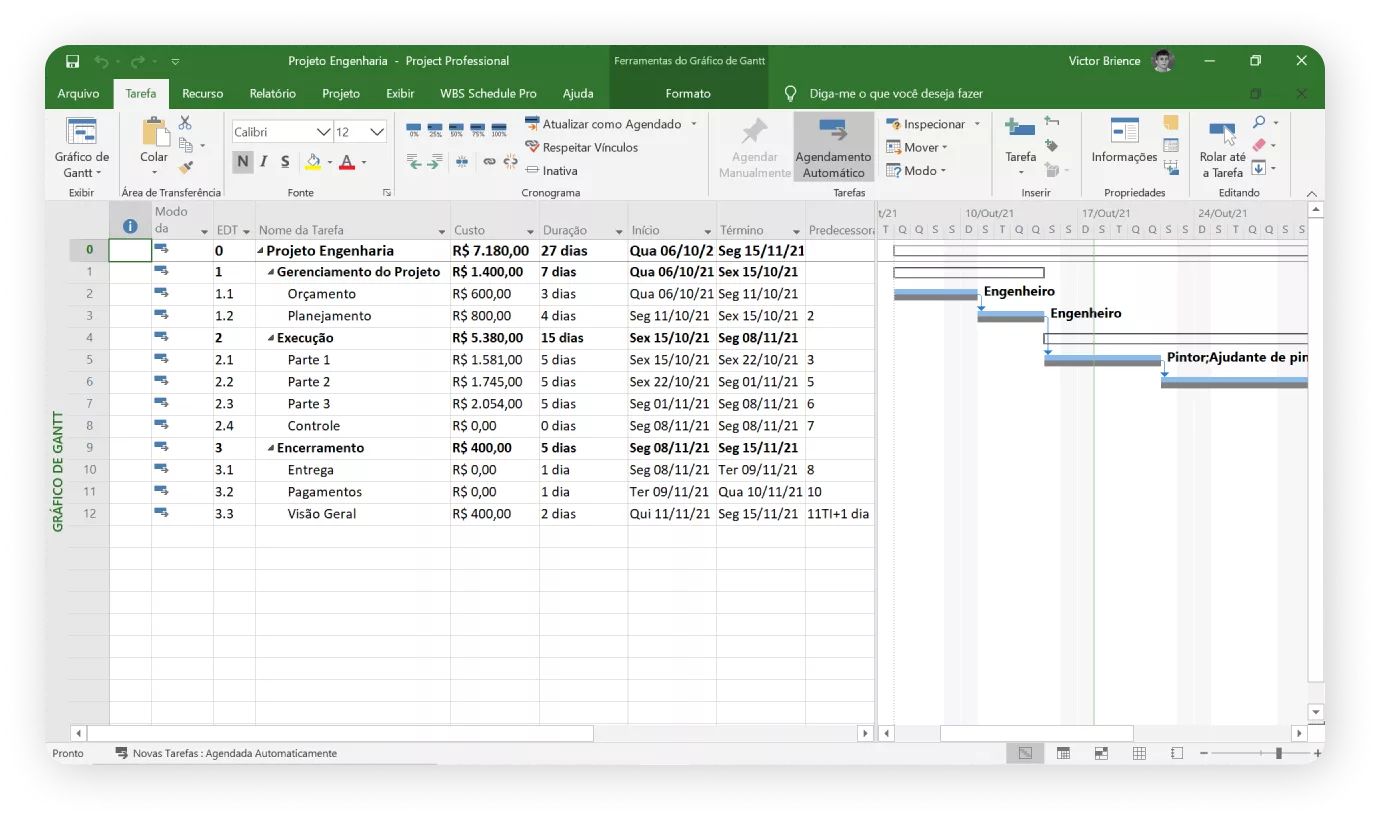1380x820 pixels.
Task: Click the link tasks chain icon
Action: [489, 161]
